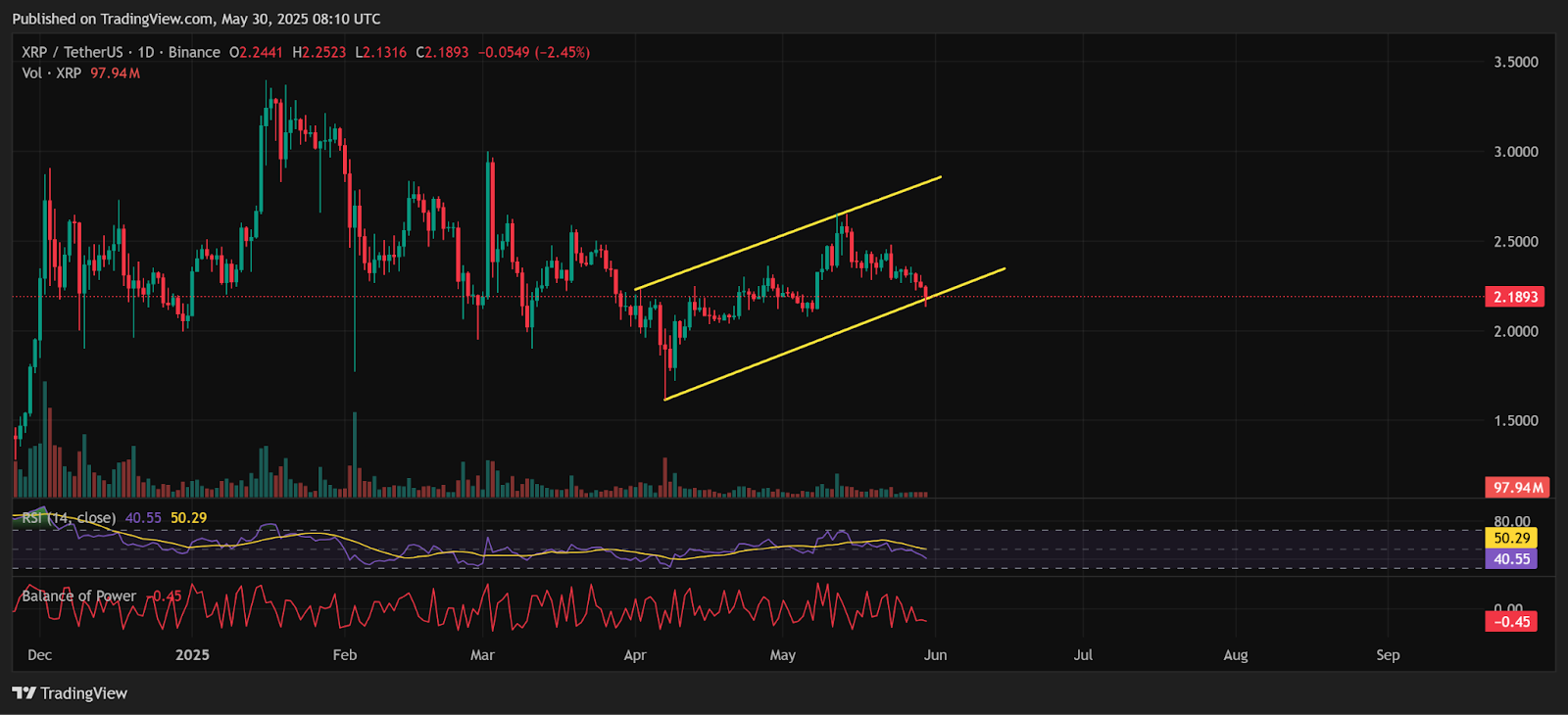Click the 80.00 RSI scale label
Viewport: 1568px width, 715px height.
point(1512,521)
